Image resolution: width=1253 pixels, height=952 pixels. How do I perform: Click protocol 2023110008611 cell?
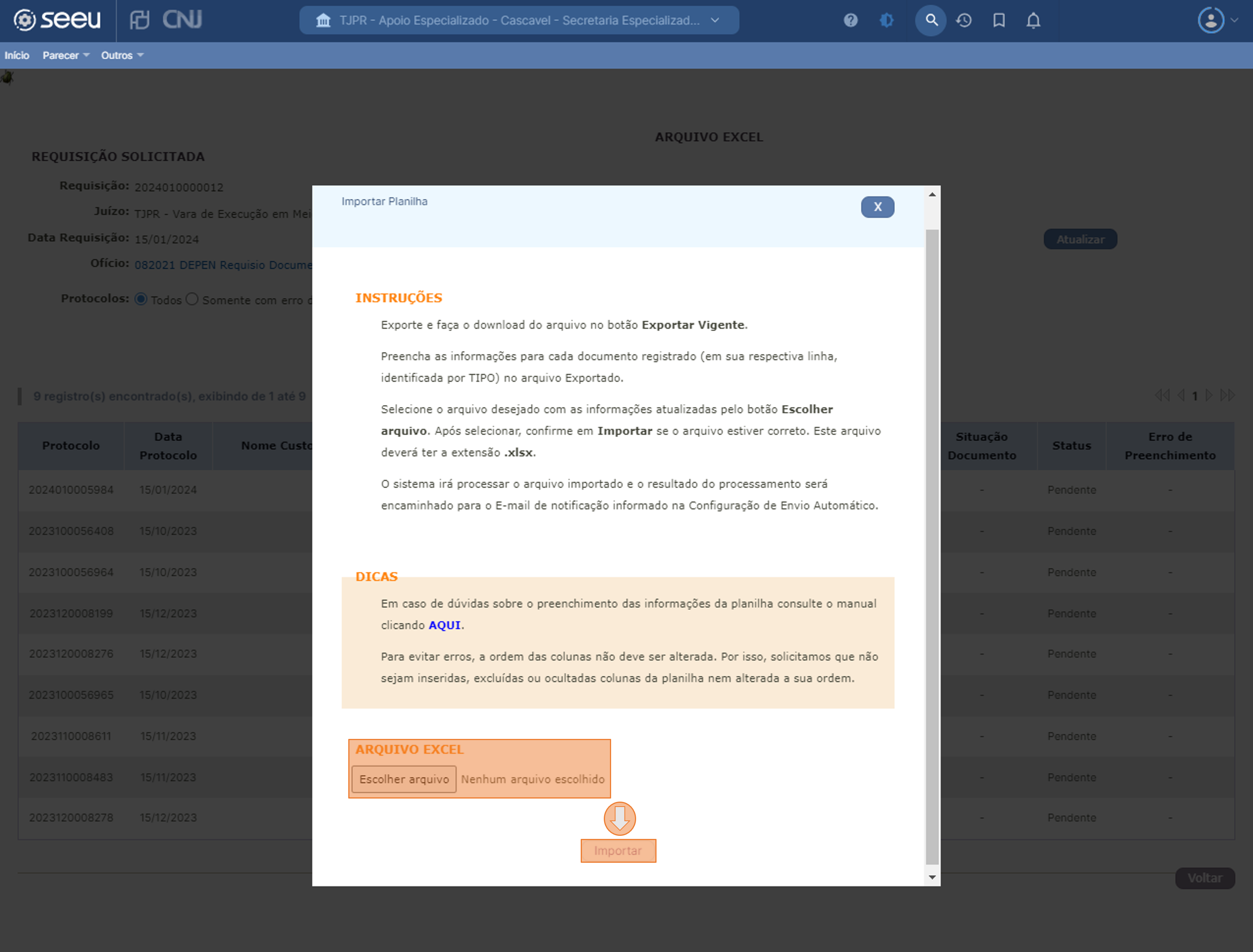click(x=71, y=736)
